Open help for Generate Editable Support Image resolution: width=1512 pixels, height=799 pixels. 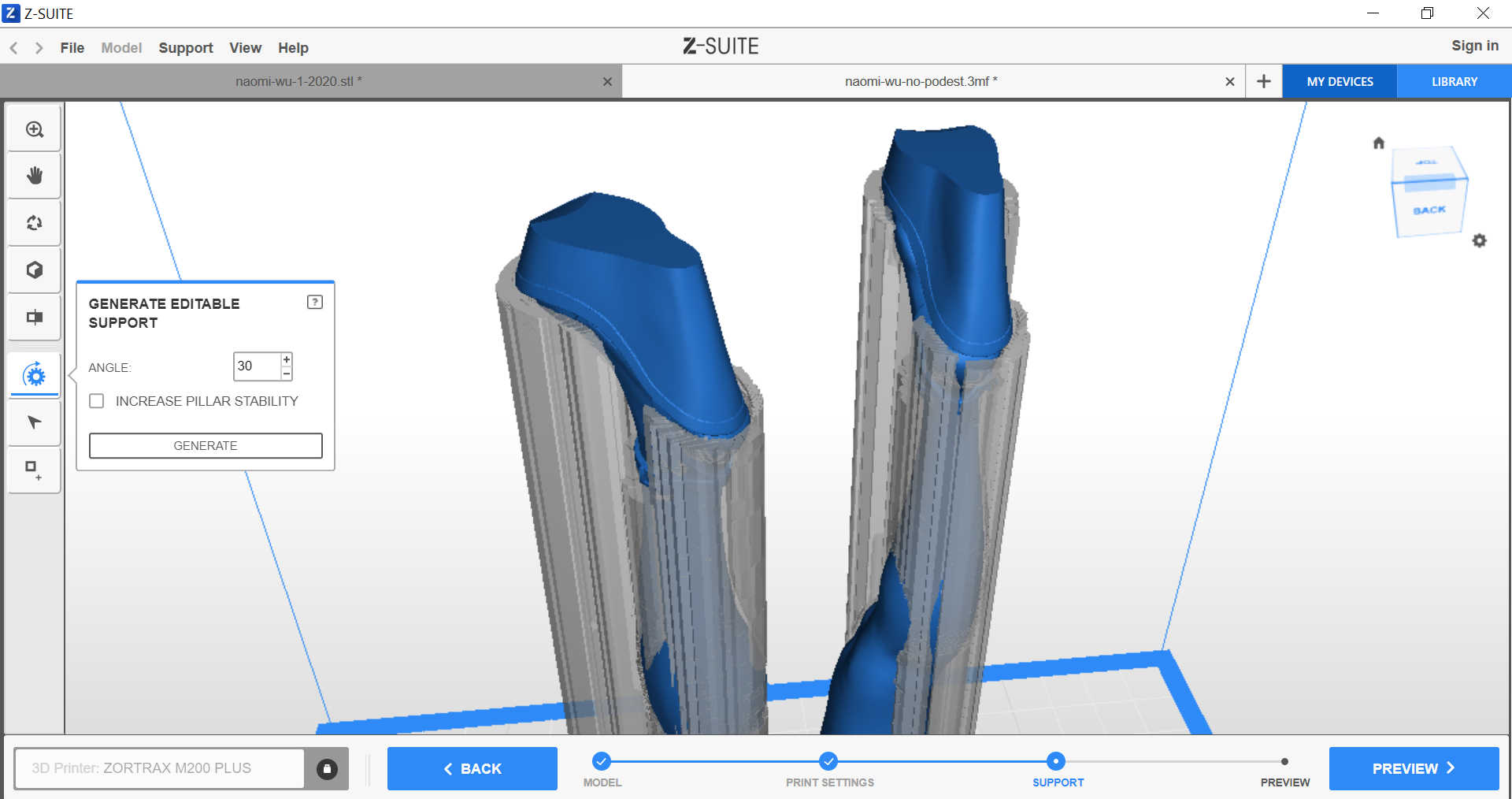click(315, 303)
